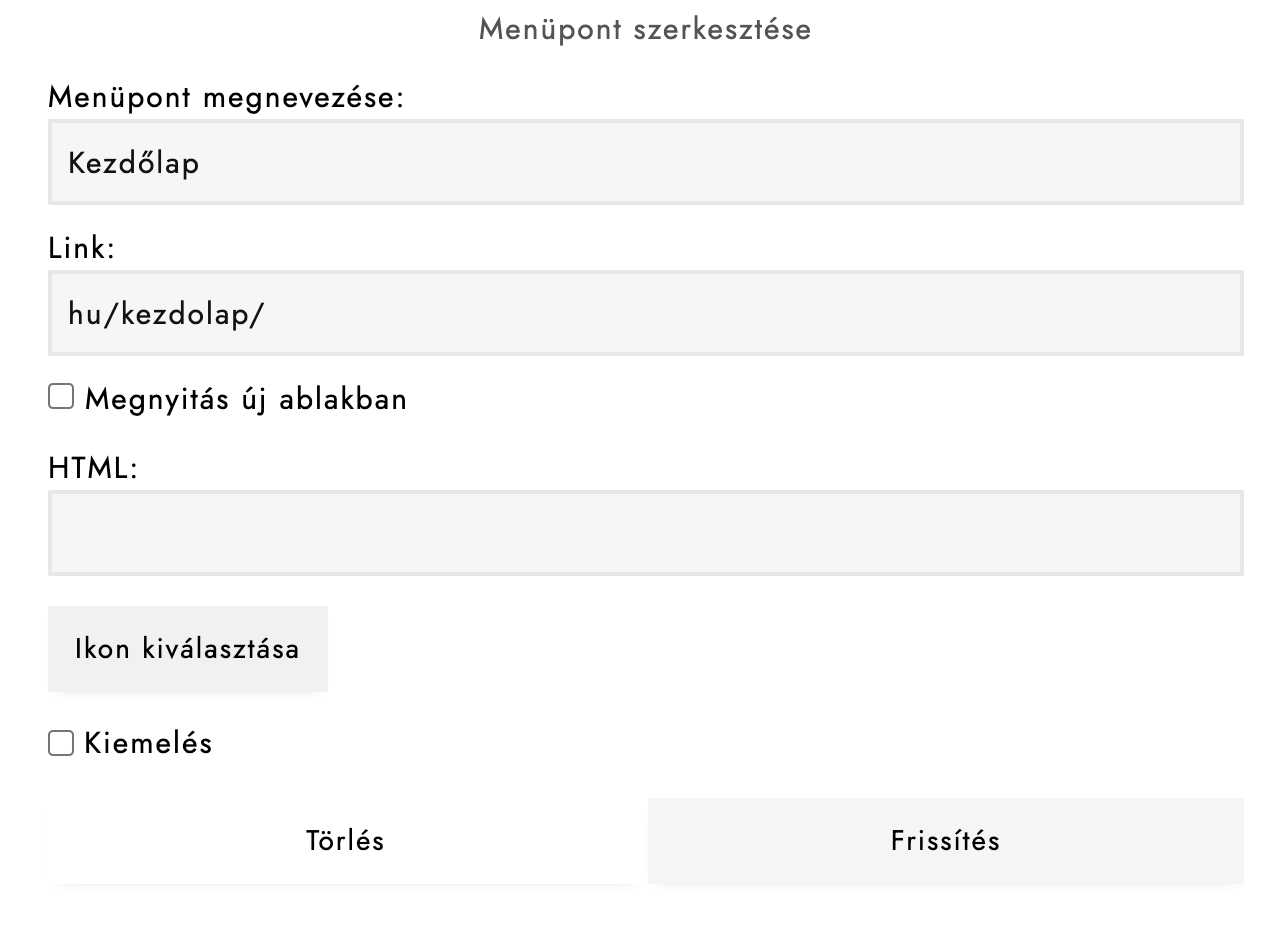The image size is (1288, 926).
Task: Click on the 'hu/kezdolap/' text value
Action: pyautogui.click(x=166, y=314)
